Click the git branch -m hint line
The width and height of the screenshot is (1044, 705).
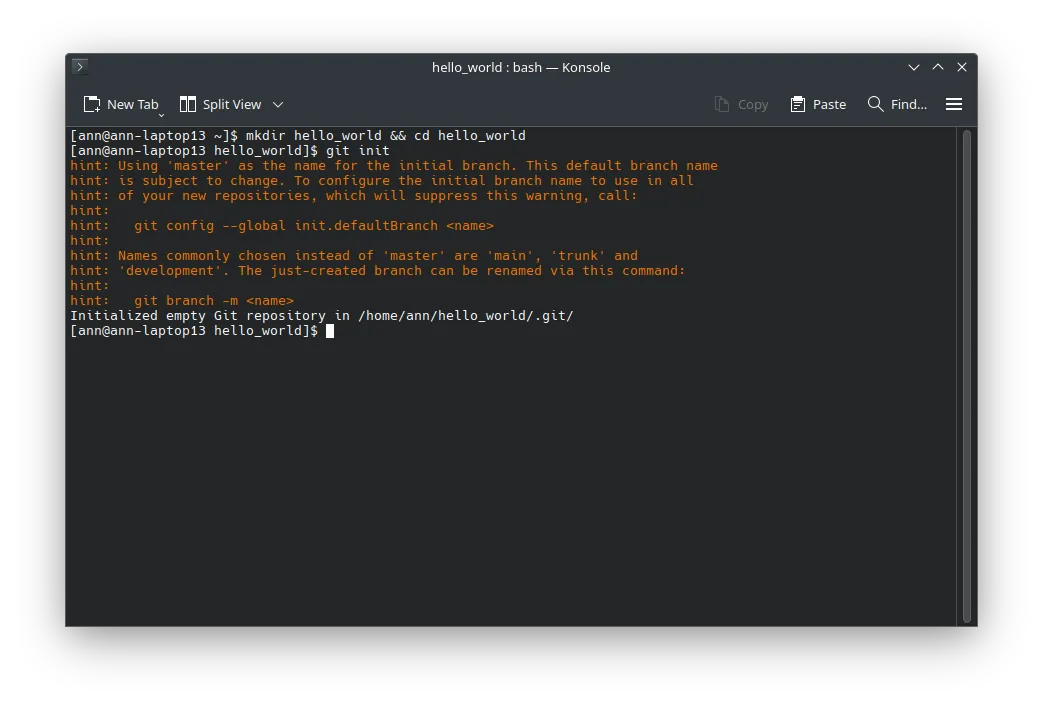pyautogui.click(x=180, y=300)
